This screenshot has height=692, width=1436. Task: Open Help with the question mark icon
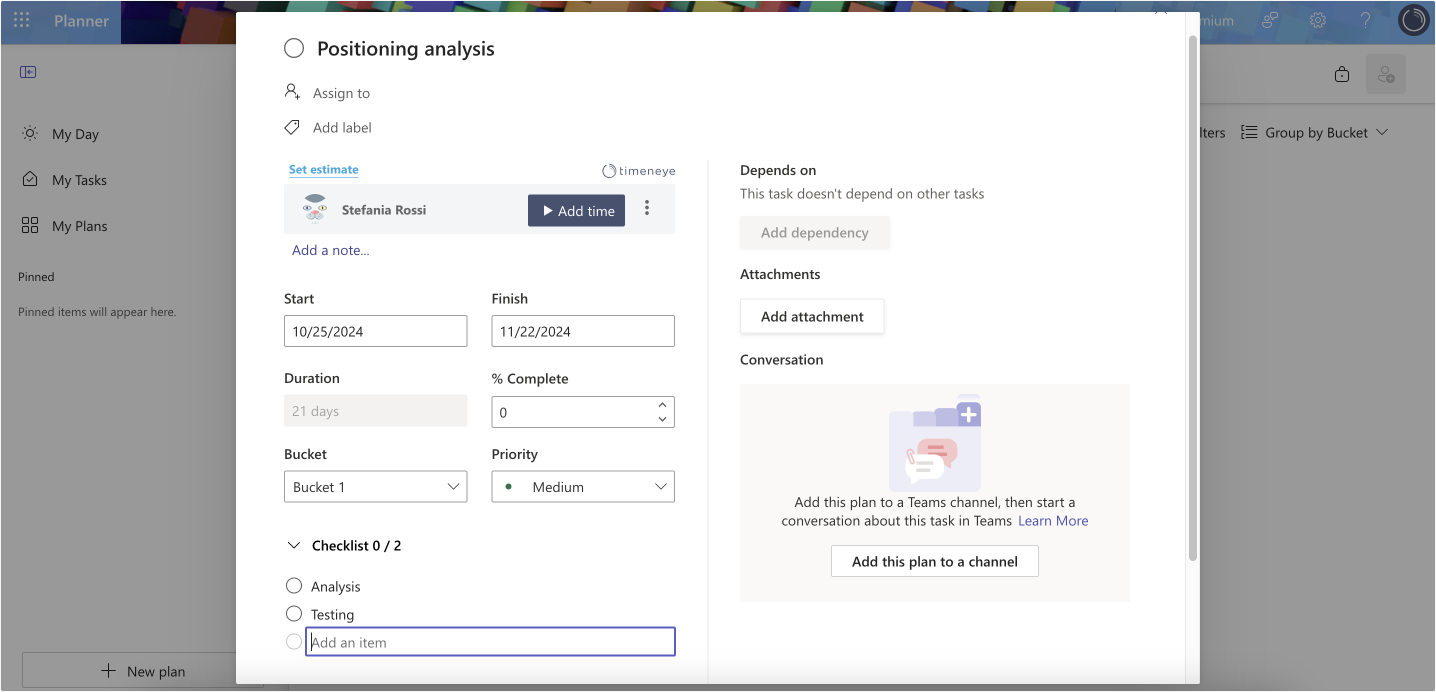click(x=1365, y=19)
